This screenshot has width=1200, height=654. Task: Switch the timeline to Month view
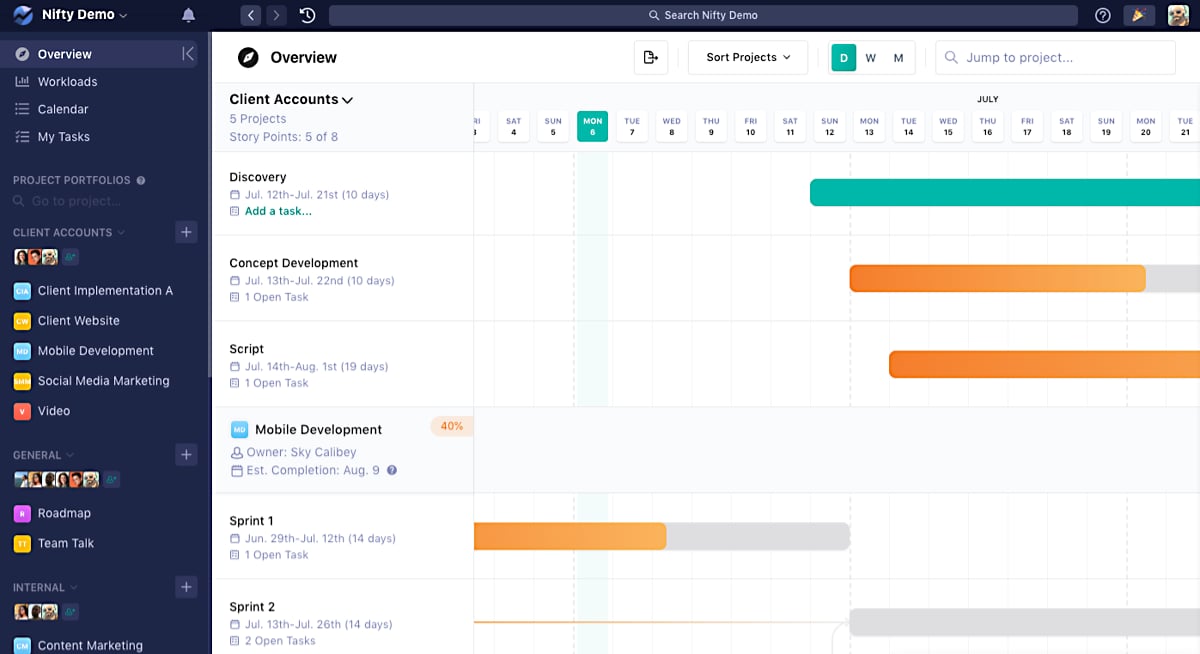(898, 58)
